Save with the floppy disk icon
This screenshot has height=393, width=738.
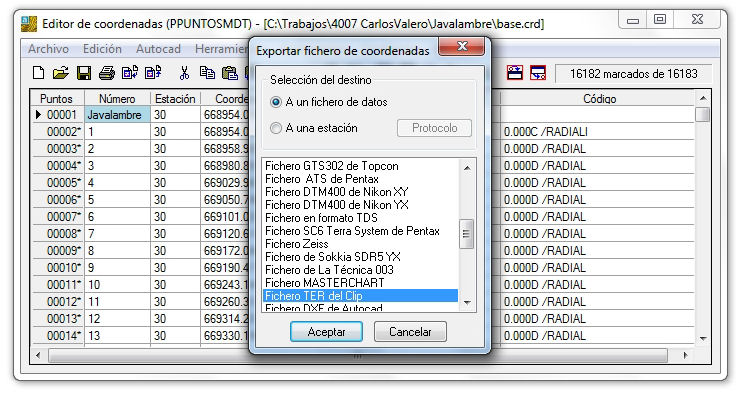pyautogui.click(x=84, y=73)
